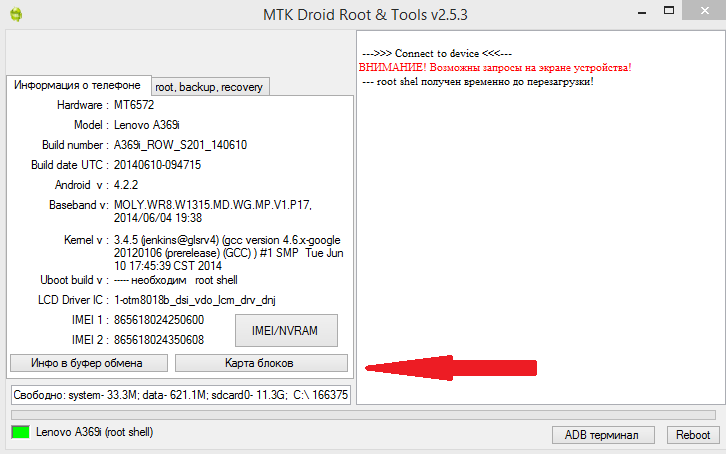Click the free space status field

tap(181, 395)
